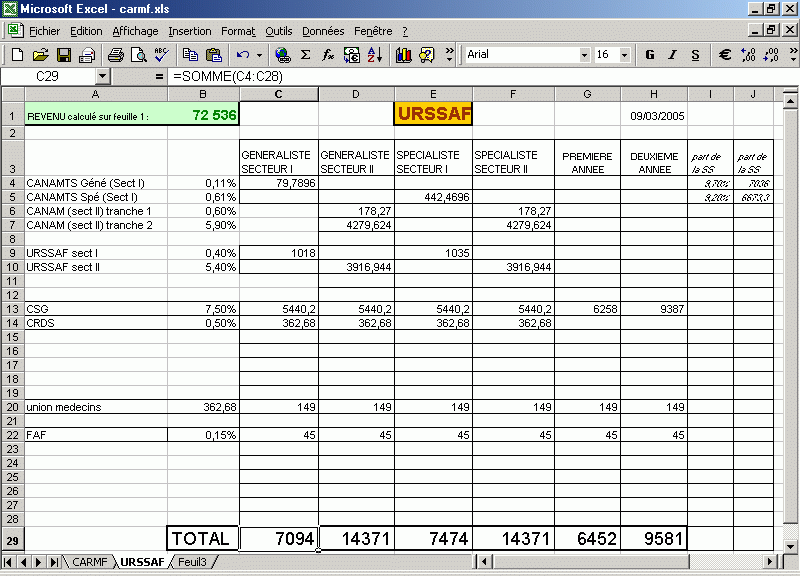Copy the selection using the Copy icon

point(190,55)
